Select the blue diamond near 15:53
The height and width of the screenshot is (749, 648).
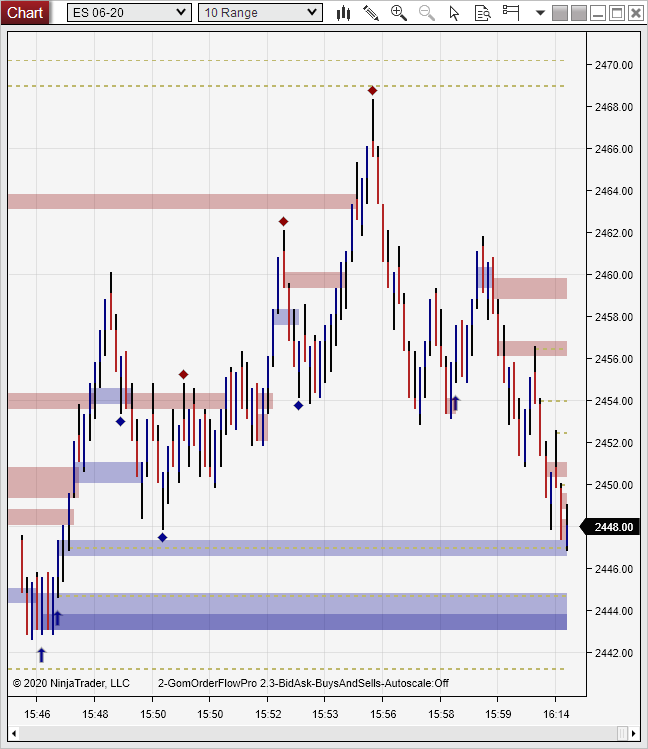click(x=298, y=406)
